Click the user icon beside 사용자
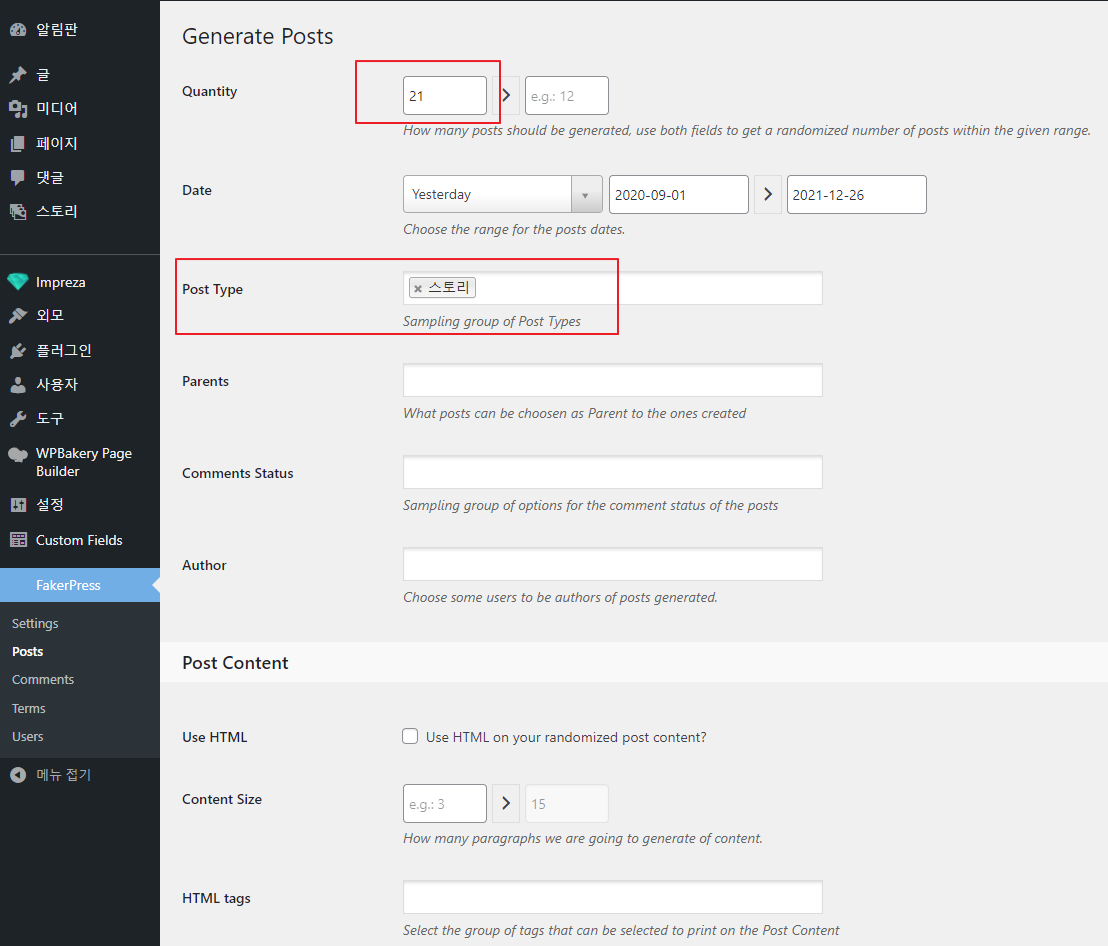Screen dimensions: 1108x946 pos(18,385)
